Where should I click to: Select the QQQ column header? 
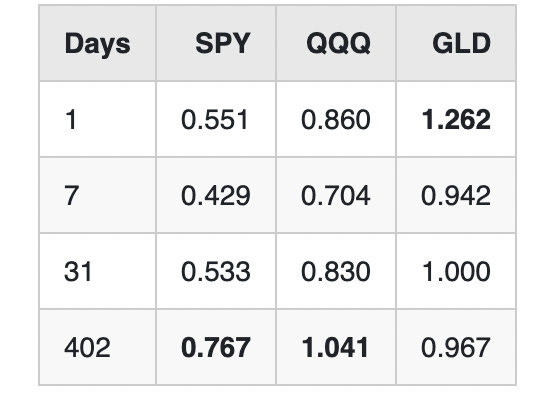click(x=338, y=44)
